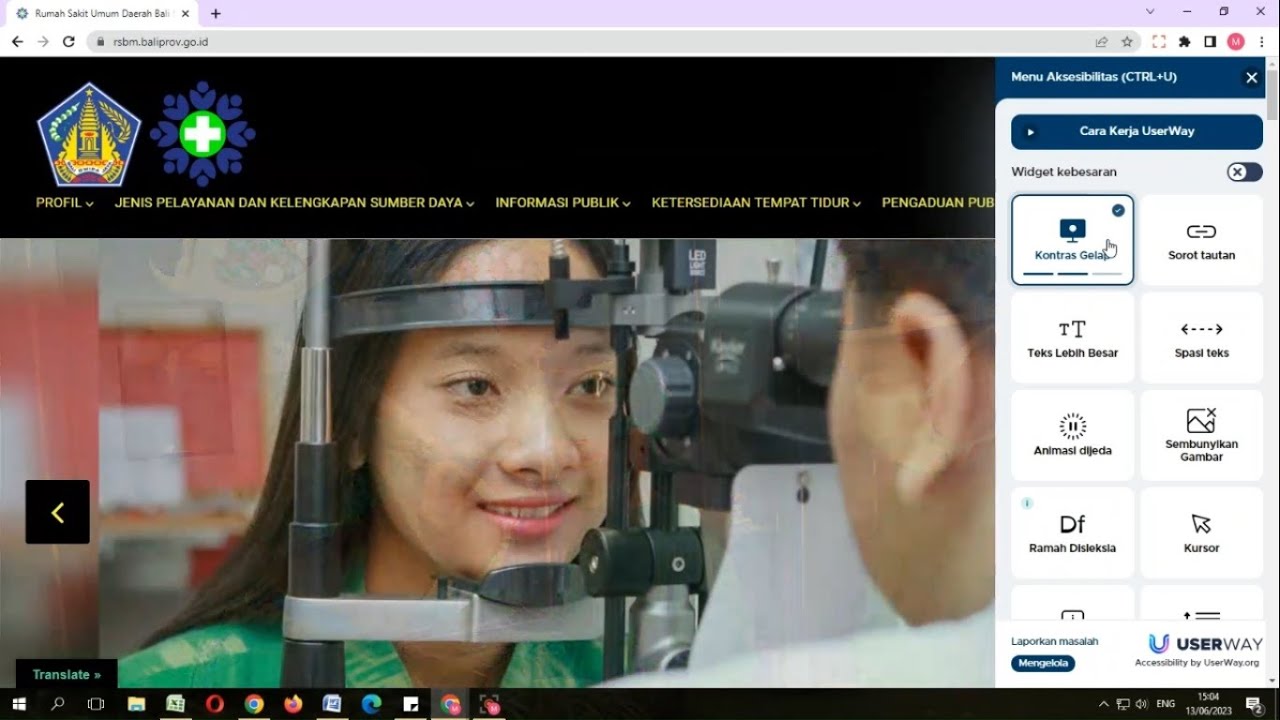Toggle the Spasi teks option
The height and width of the screenshot is (720, 1280).
coord(1201,338)
